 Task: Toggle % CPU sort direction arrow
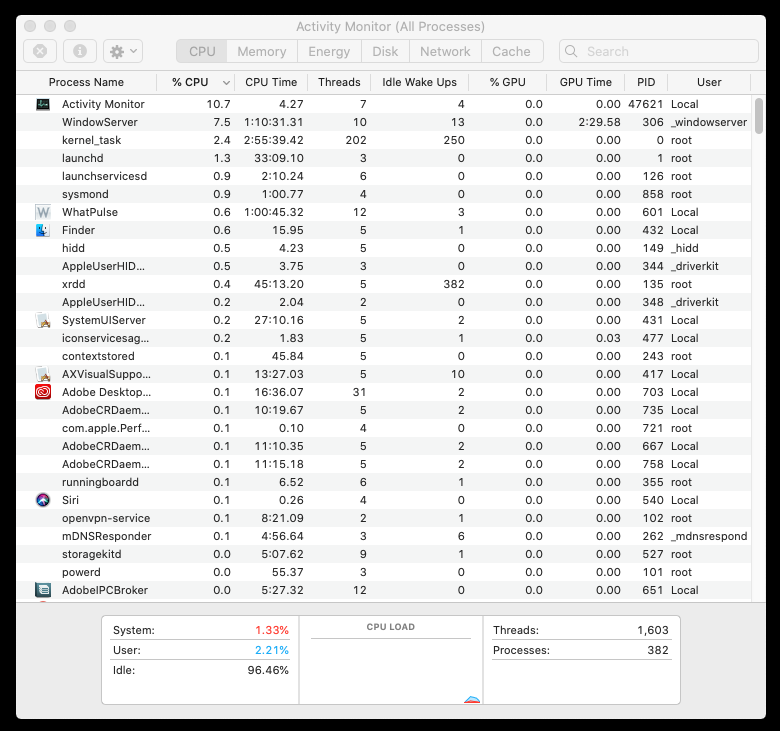pyautogui.click(x=226, y=83)
